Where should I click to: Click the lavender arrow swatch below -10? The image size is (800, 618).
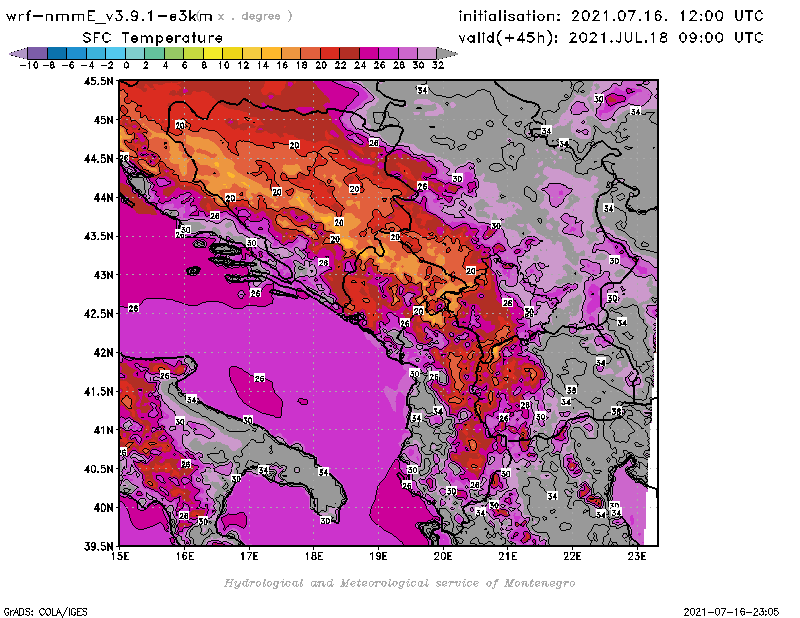[x=18, y=54]
